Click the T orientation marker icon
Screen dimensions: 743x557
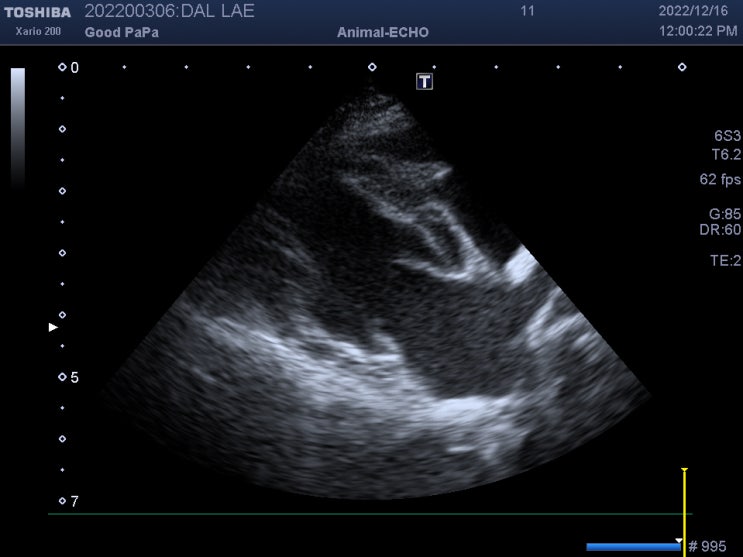[x=424, y=82]
